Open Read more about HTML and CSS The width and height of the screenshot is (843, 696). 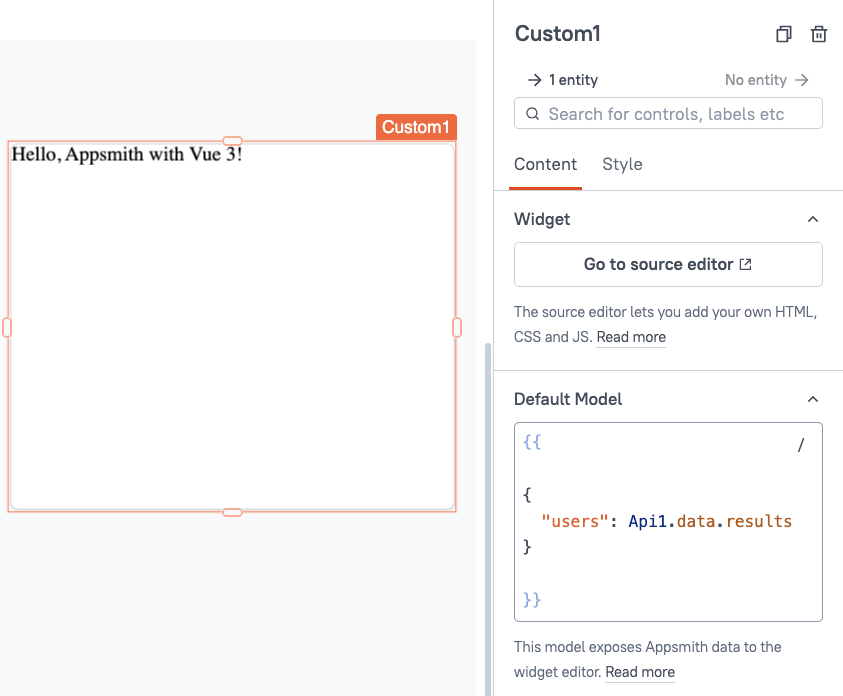tap(630, 337)
